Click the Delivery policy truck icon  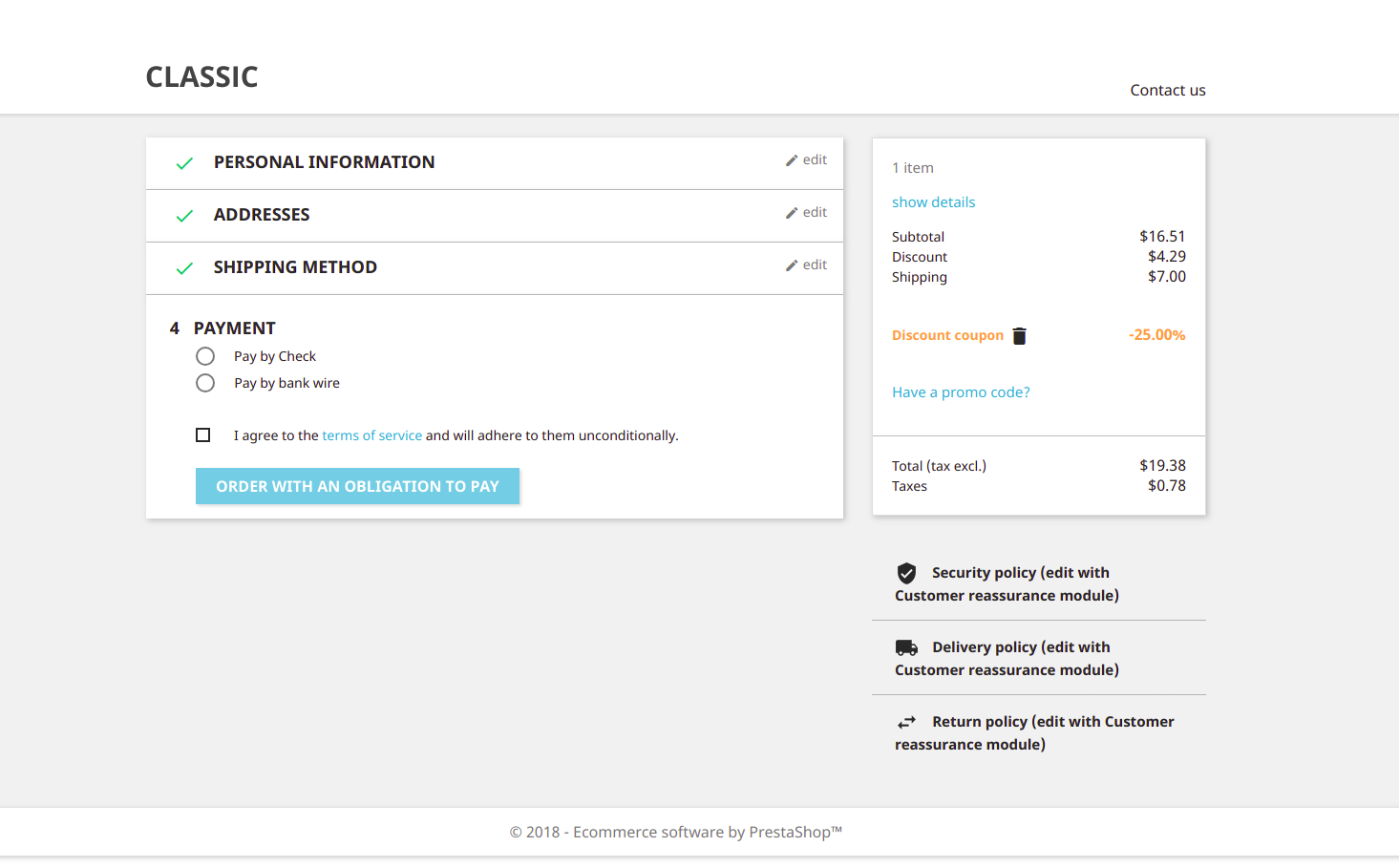pos(906,647)
